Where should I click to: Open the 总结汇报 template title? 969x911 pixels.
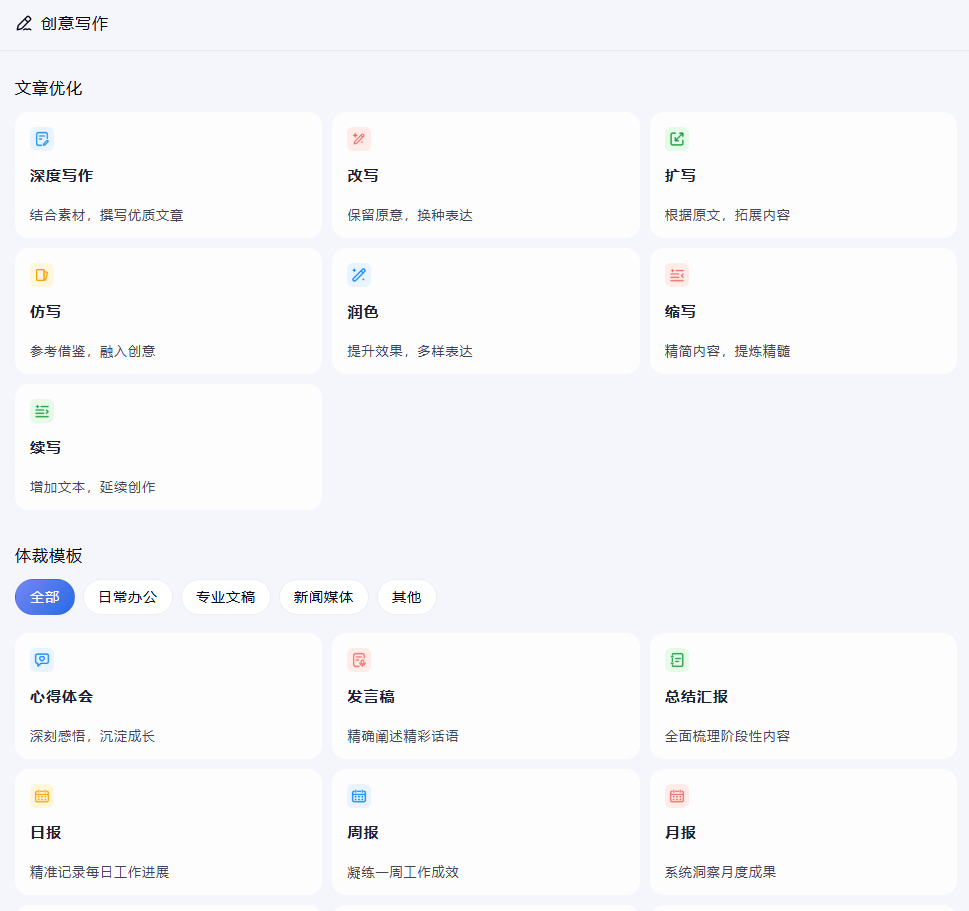696,697
